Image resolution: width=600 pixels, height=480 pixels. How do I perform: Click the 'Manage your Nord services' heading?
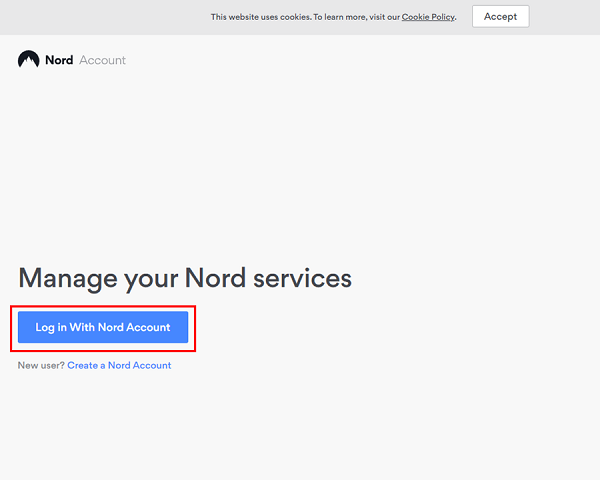tap(185, 279)
